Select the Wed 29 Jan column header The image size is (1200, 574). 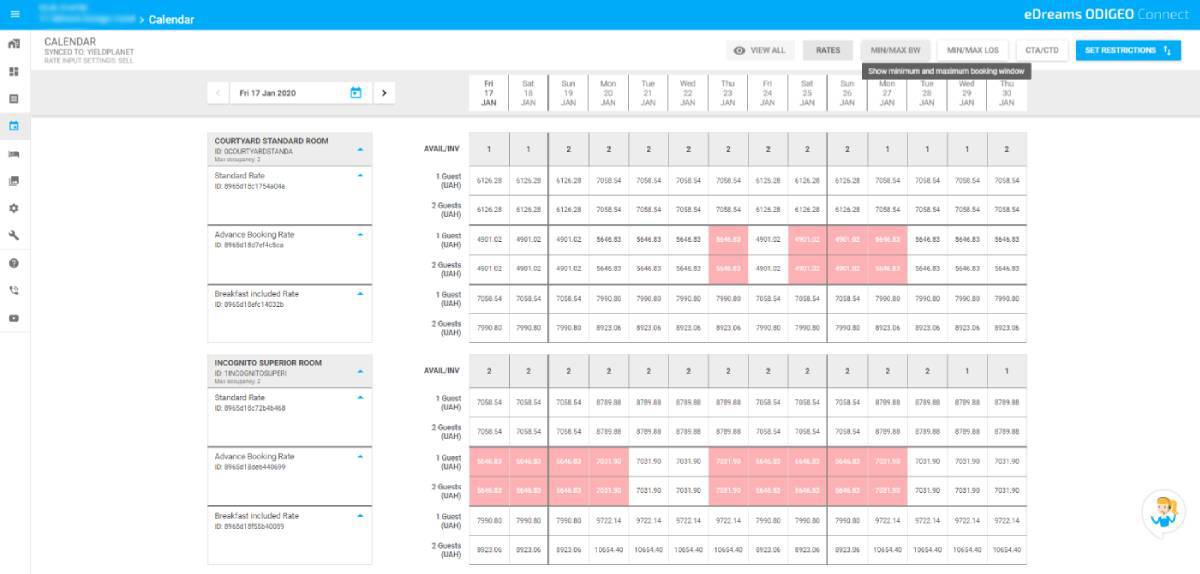click(967, 93)
